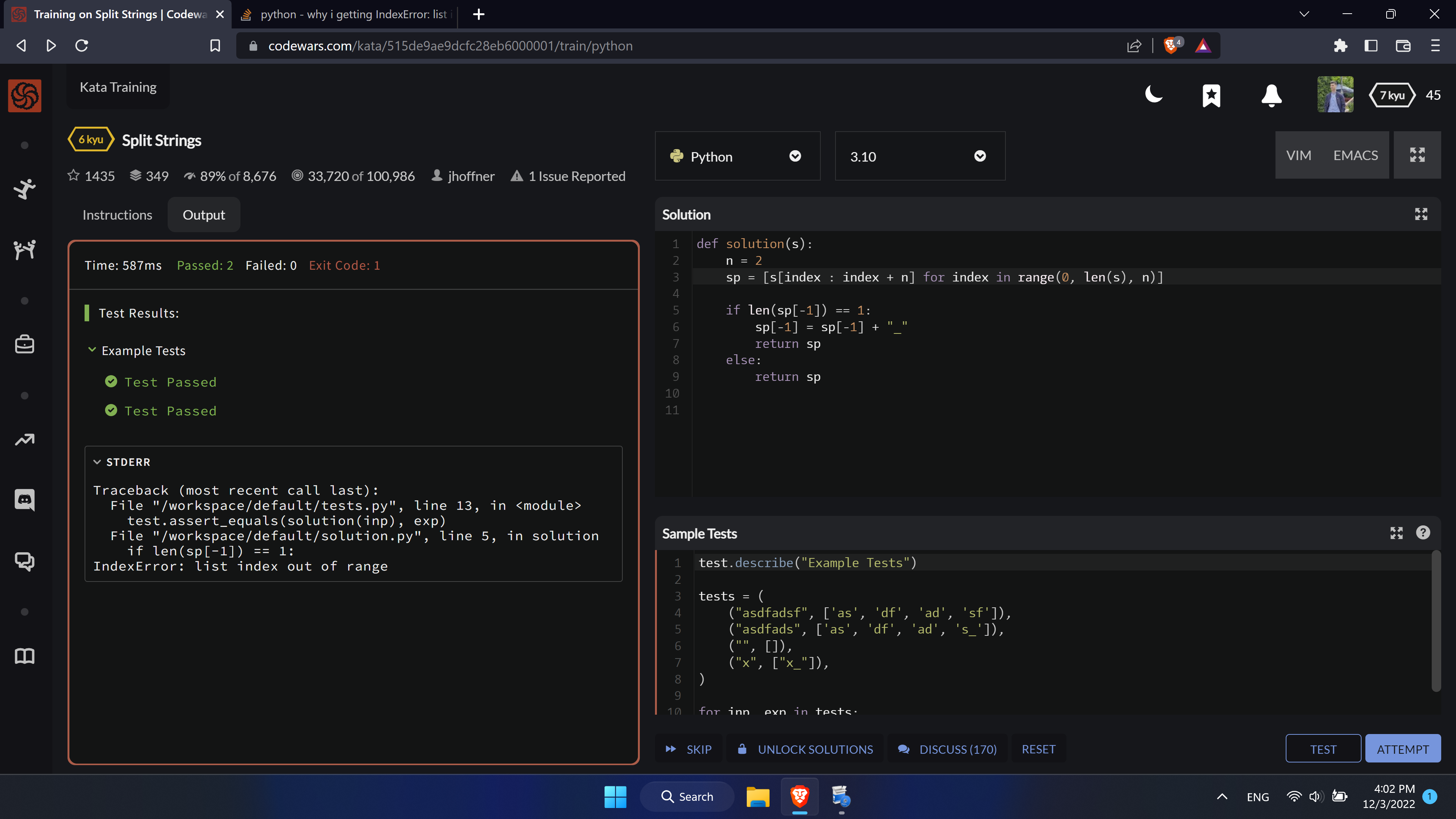Open the user profile avatar

coord(1335,94)
